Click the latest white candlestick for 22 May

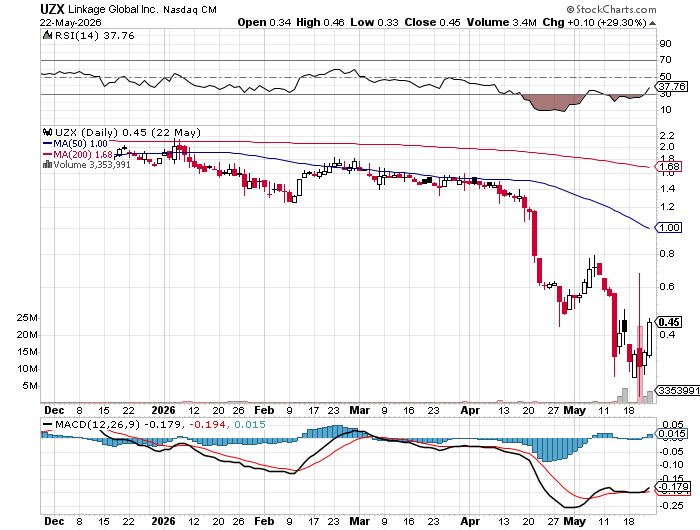[650, 338]
